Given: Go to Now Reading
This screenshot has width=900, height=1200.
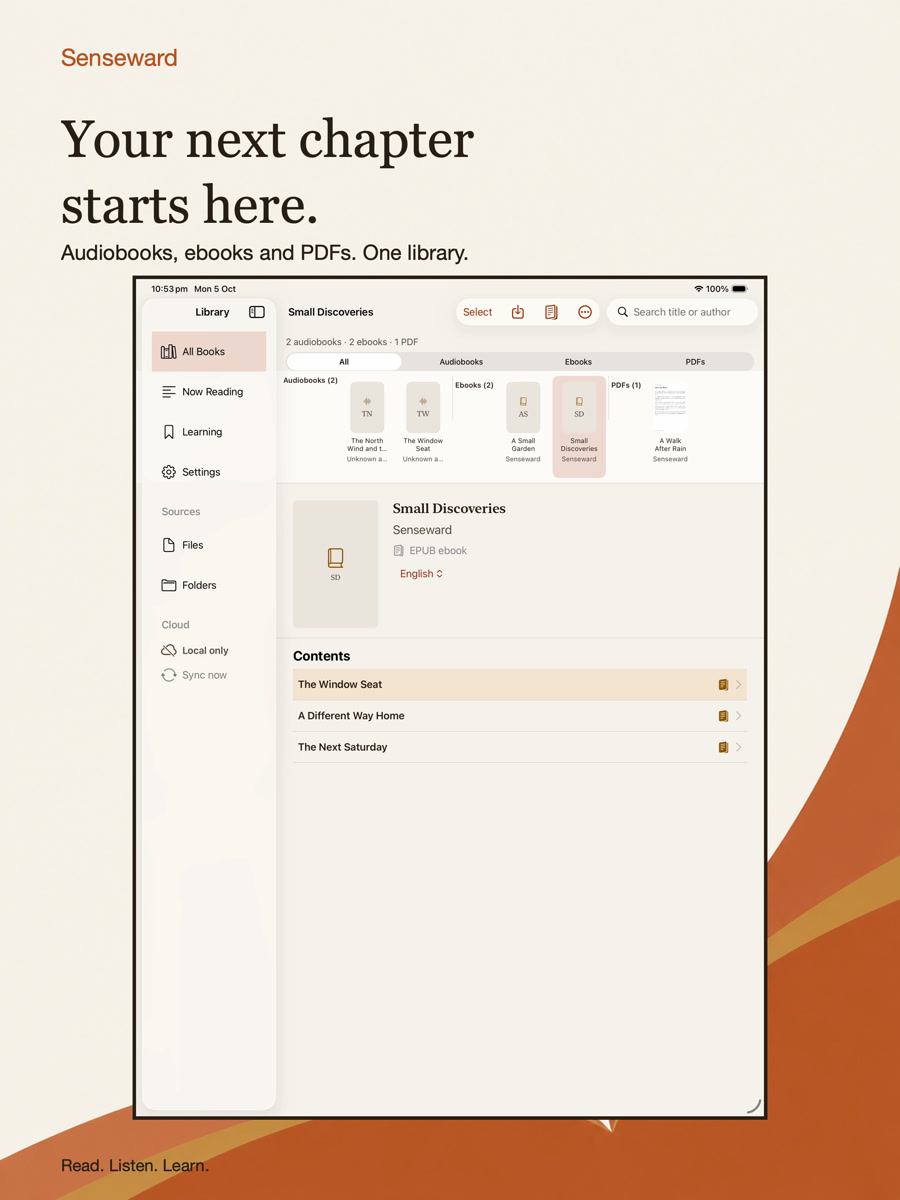Looking at the screenshot, I should click(209, 392).
